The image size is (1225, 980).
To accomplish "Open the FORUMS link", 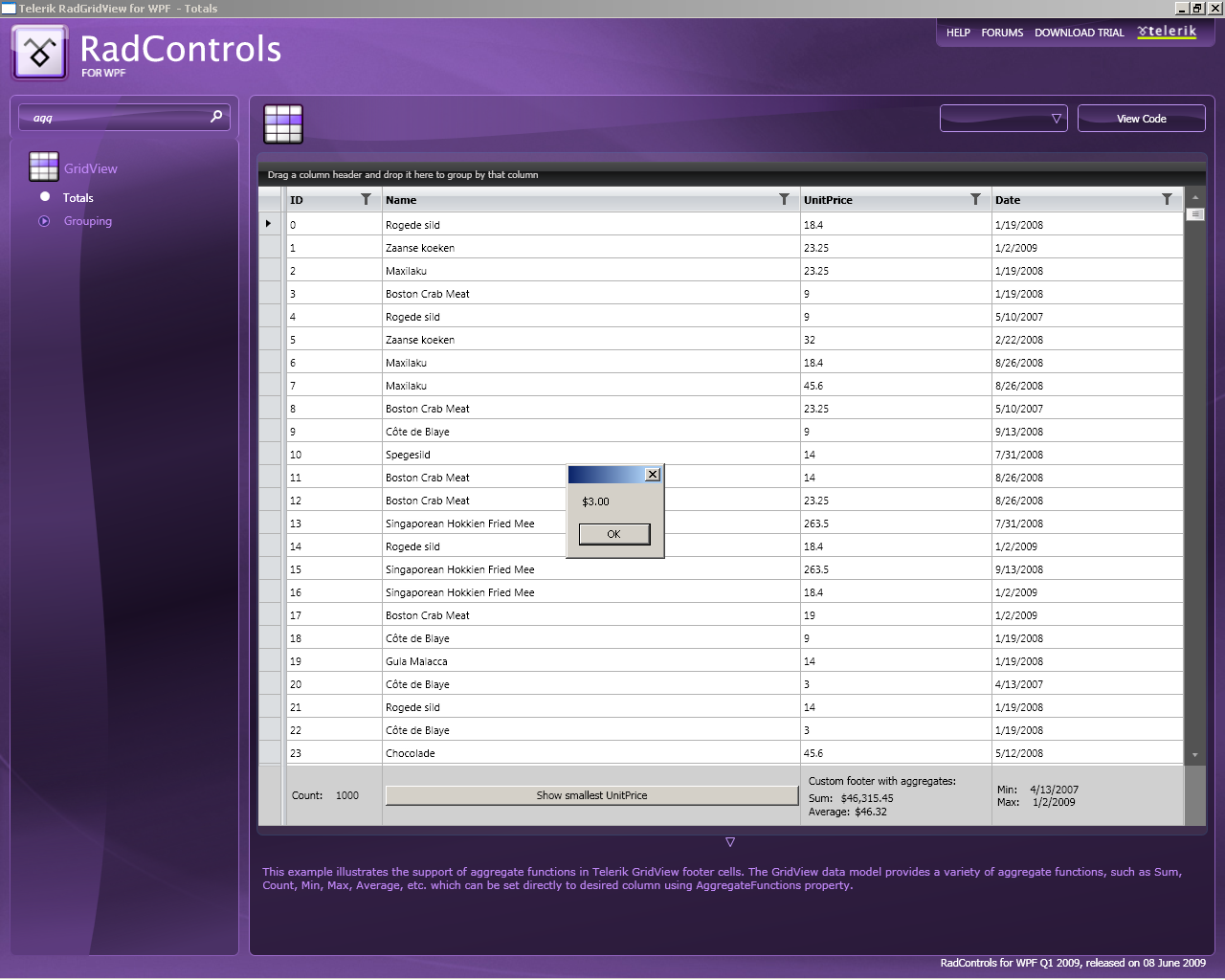I will pos(1002,33).
